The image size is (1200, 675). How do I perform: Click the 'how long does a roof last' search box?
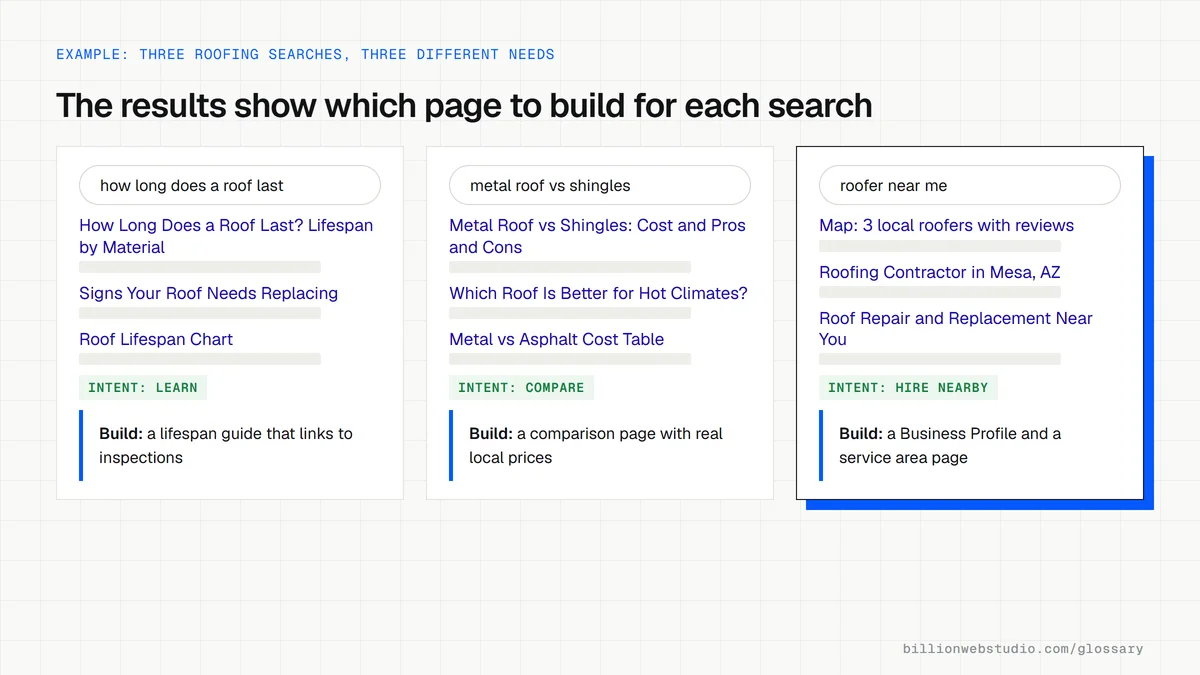(x=230, y=185)
